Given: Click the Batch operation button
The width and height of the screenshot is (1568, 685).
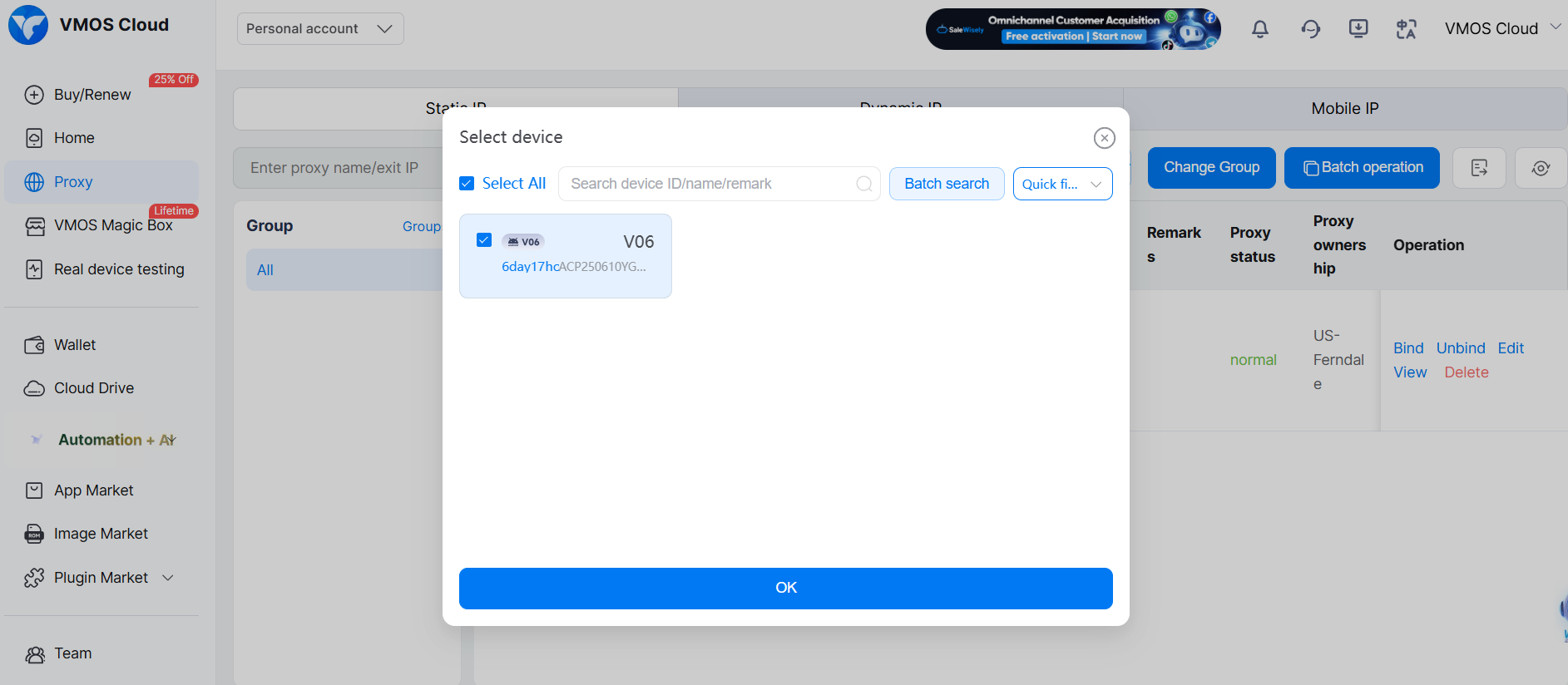Looking at the screenshot, I should tap(1362, 168).
